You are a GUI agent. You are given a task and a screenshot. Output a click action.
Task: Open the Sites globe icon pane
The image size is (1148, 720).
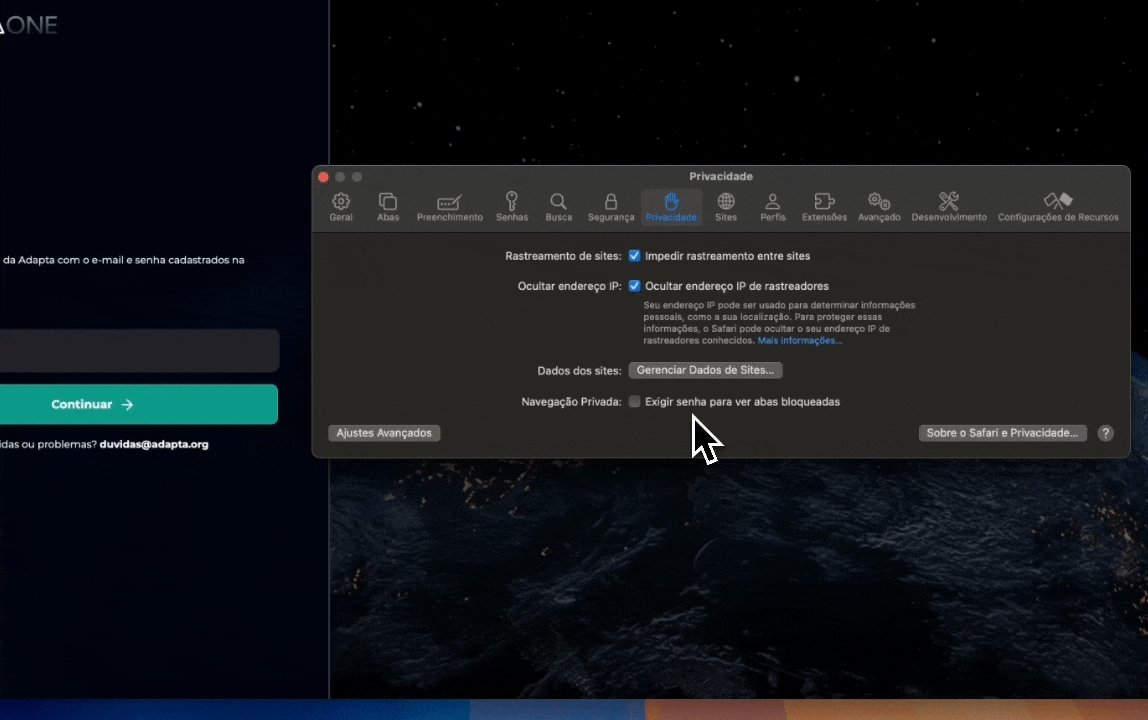tap(726, 207)
